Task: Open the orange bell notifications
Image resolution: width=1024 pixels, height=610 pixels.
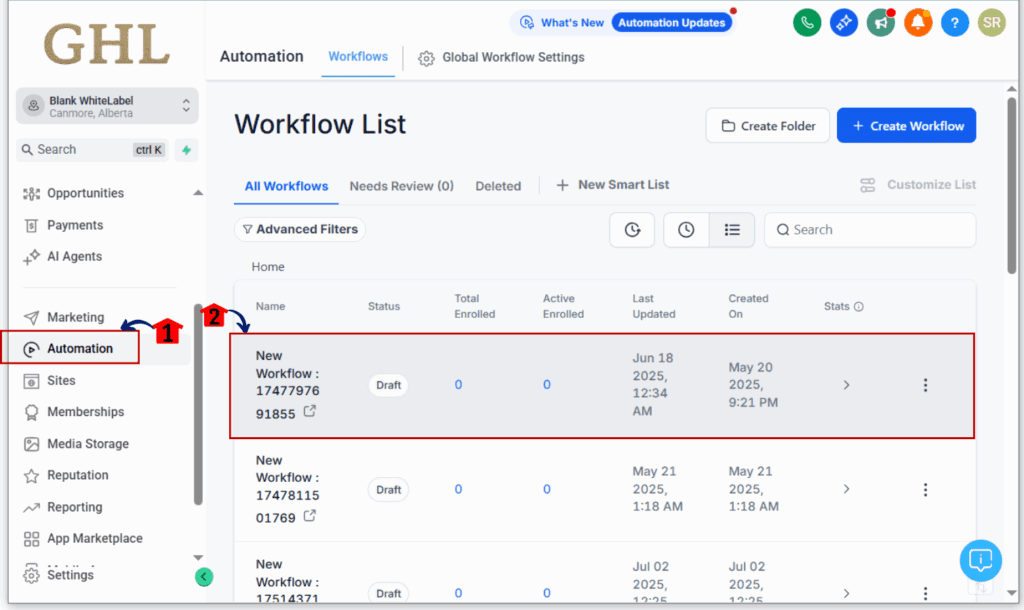Action: (x=918, y=23)
